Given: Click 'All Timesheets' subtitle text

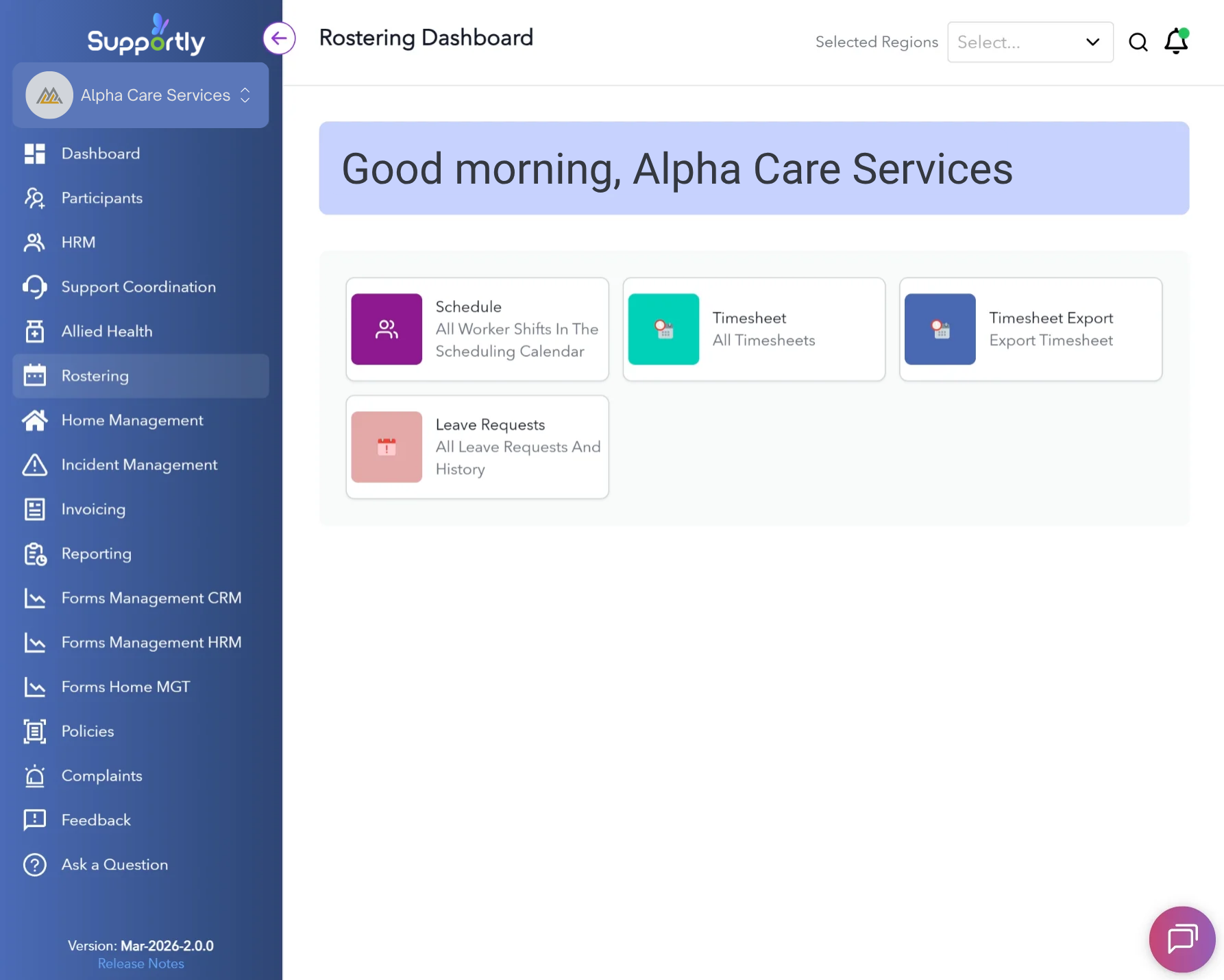Looking at the screenshot, I should [764, 341].
